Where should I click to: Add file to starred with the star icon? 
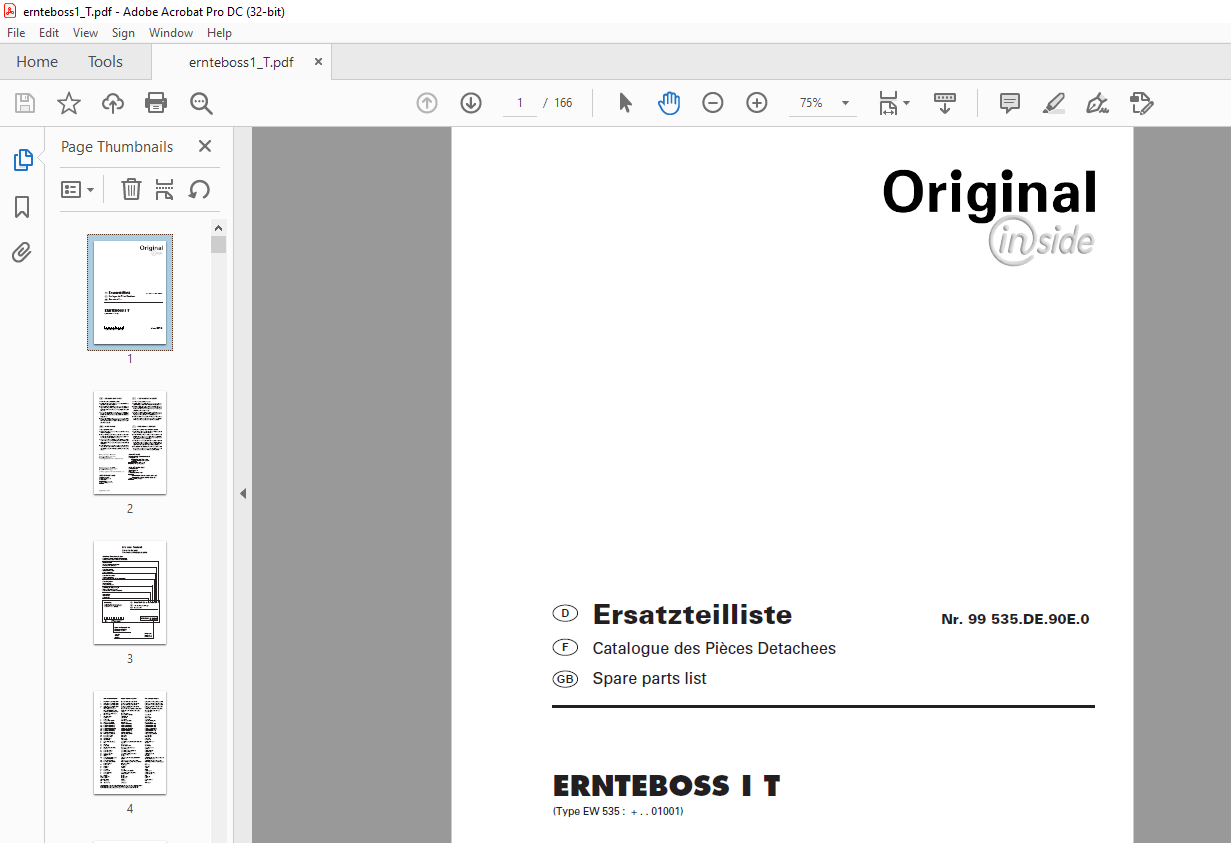pos(68,103)
